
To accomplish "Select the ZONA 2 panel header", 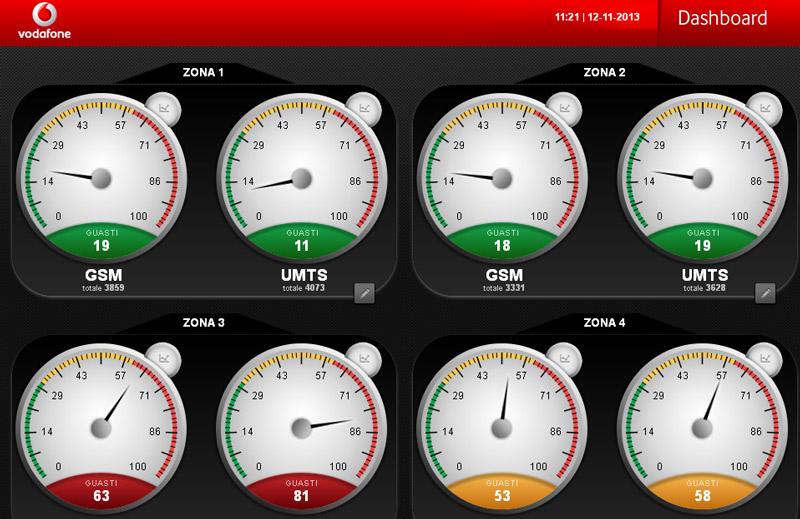I will [x=604, y=72].
